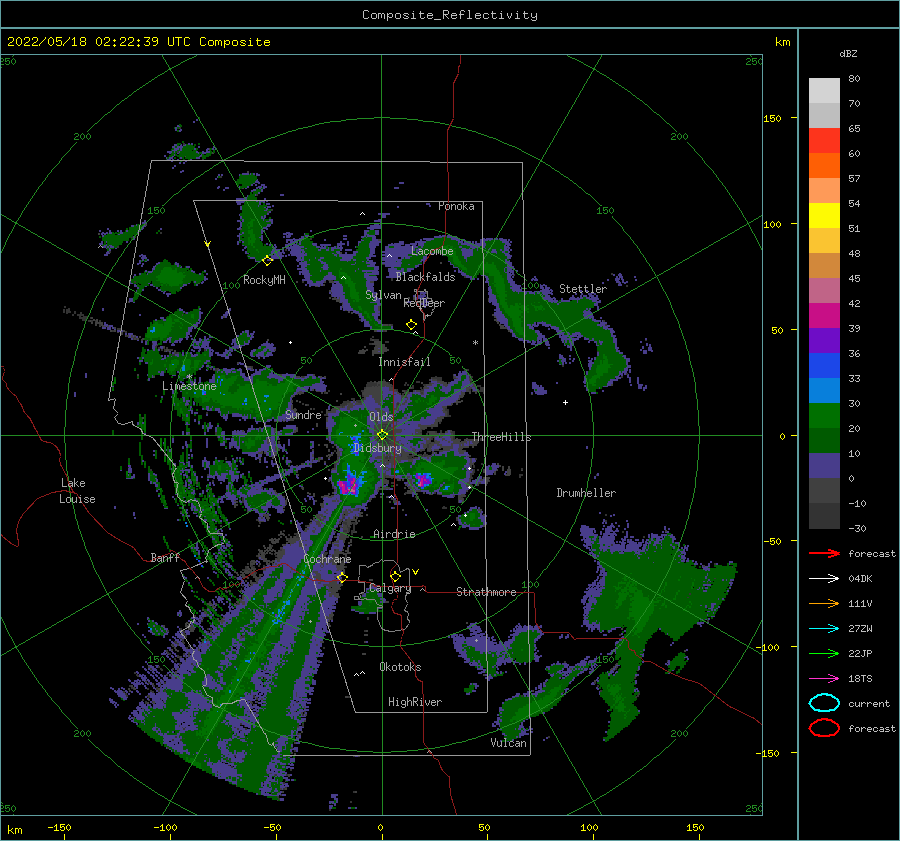Click the Calgary city label

click(390, 588)
